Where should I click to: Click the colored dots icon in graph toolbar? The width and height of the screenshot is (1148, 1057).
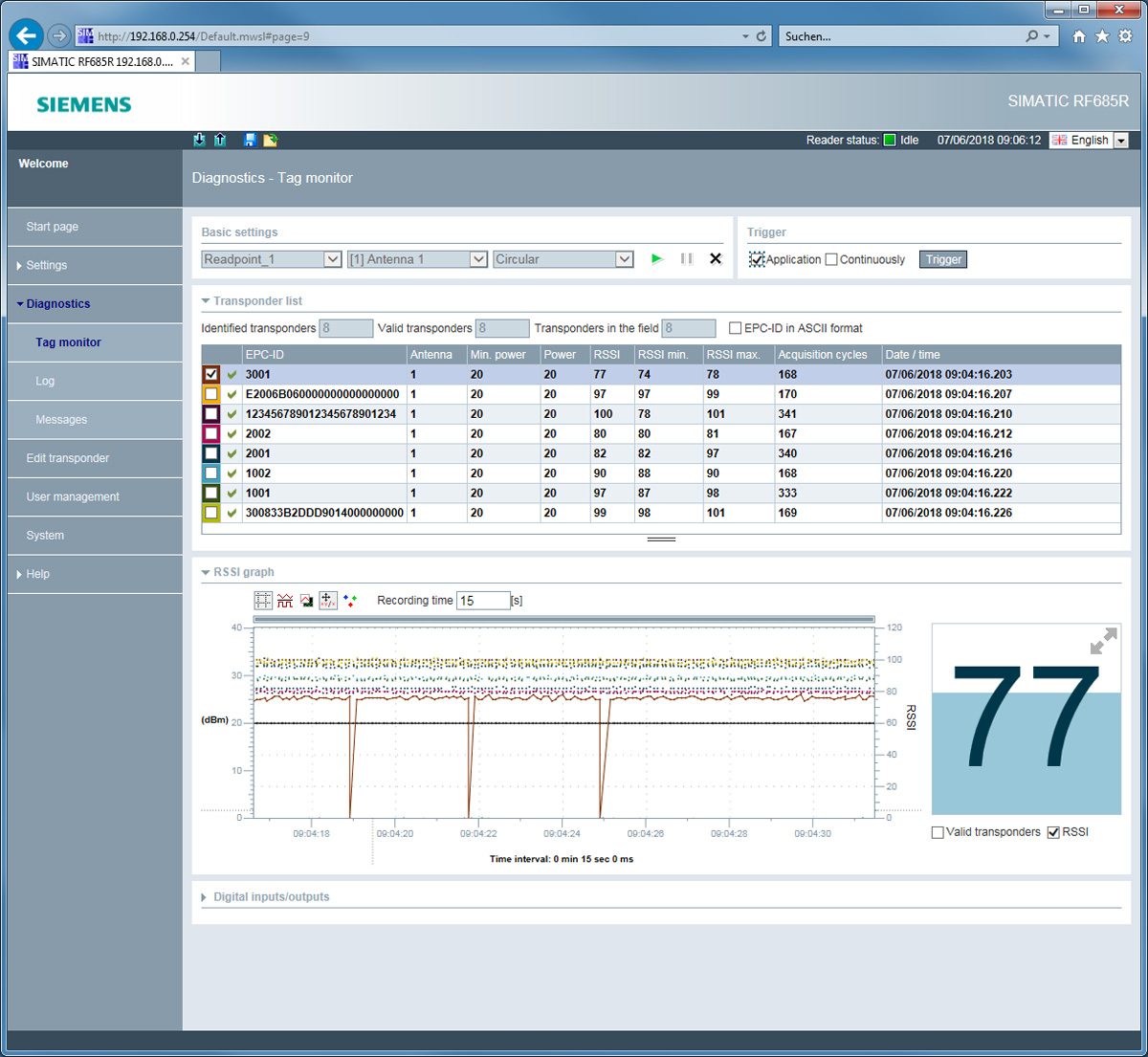[x=350, y=601]
